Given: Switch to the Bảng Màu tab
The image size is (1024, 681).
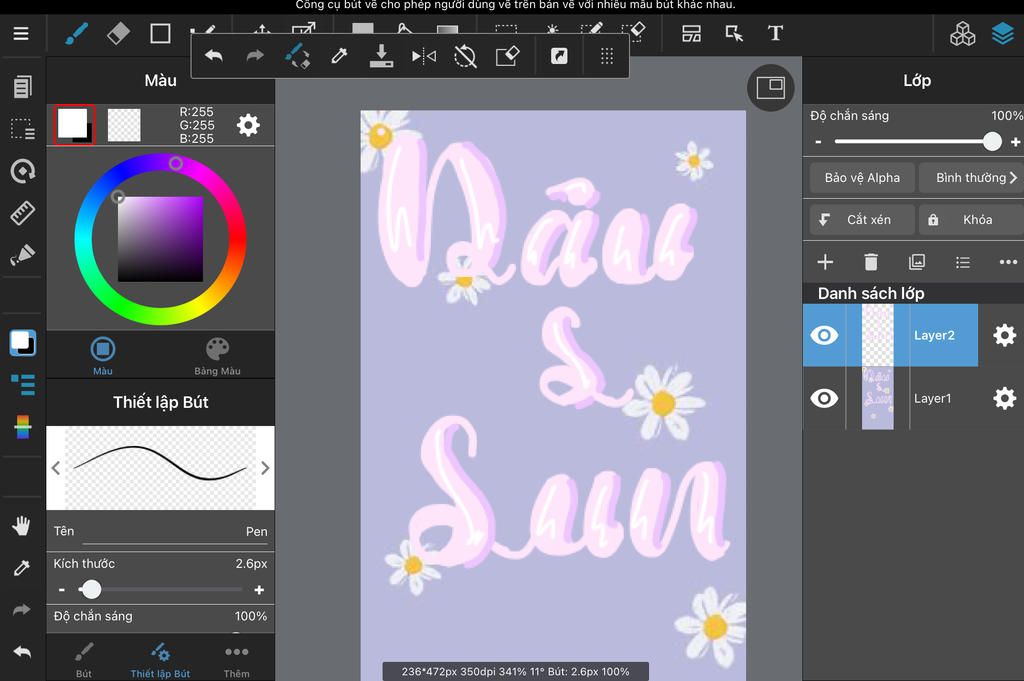Looking at the screenshot, I should (217, 356).
